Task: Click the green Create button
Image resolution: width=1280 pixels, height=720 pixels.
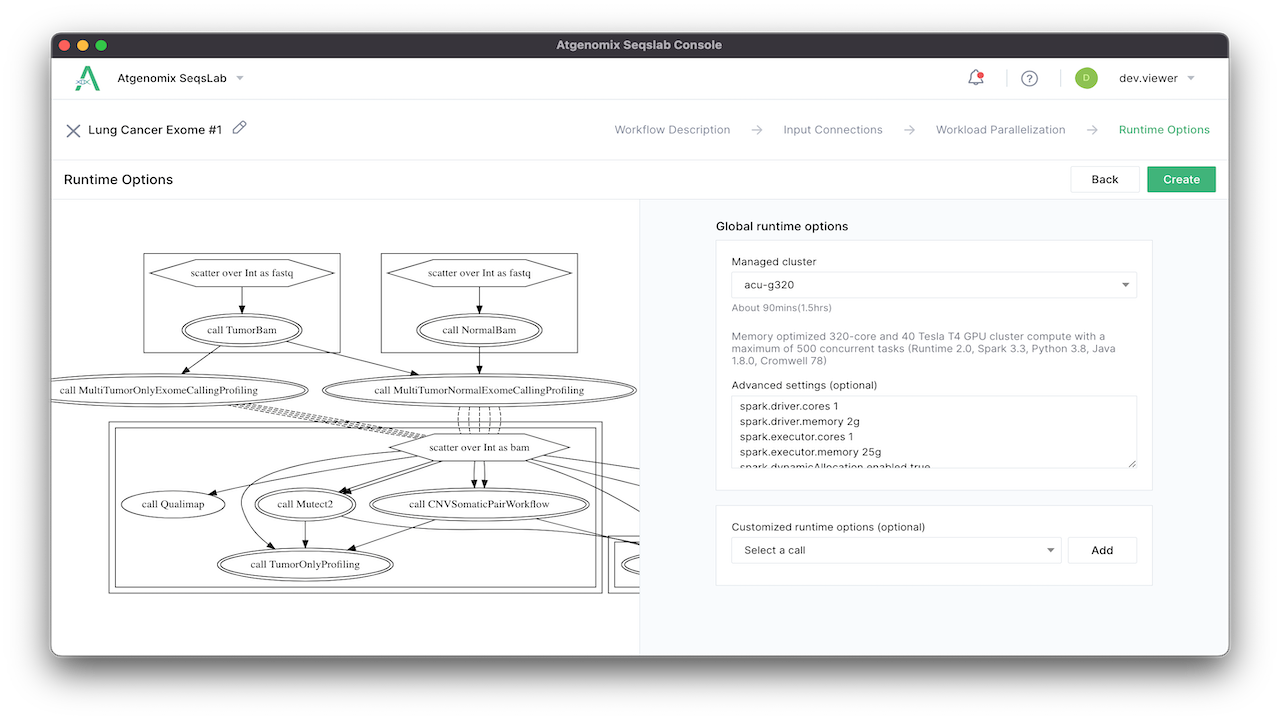Action: tap(1181, 179)
